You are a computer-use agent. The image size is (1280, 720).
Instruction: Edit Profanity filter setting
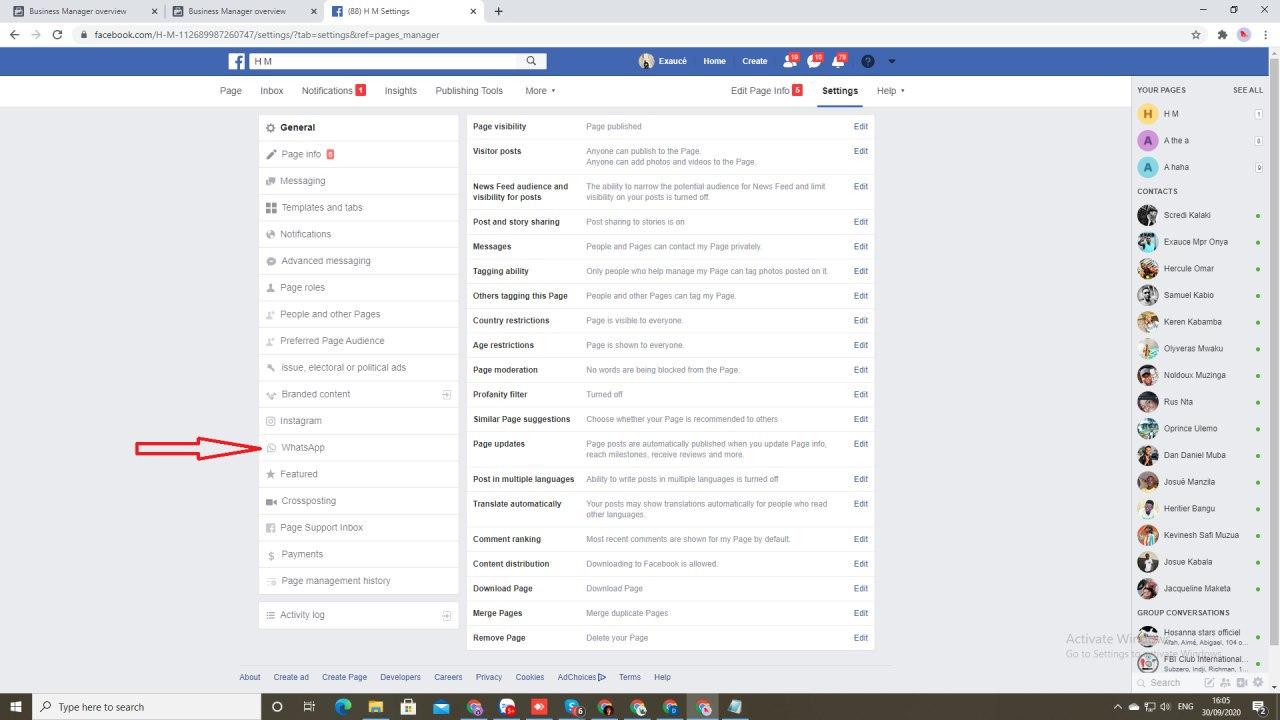[x=860, y=394]
